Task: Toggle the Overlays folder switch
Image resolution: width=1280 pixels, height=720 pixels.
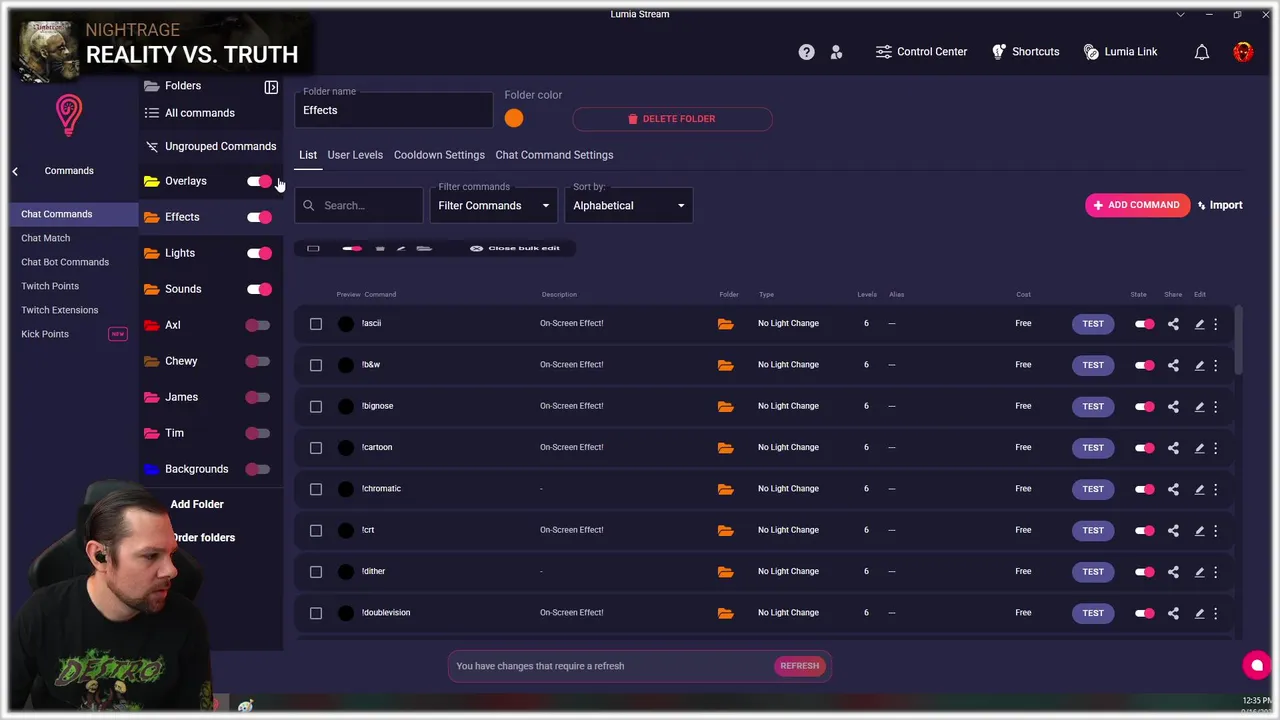Action: [x=259, y=181]
